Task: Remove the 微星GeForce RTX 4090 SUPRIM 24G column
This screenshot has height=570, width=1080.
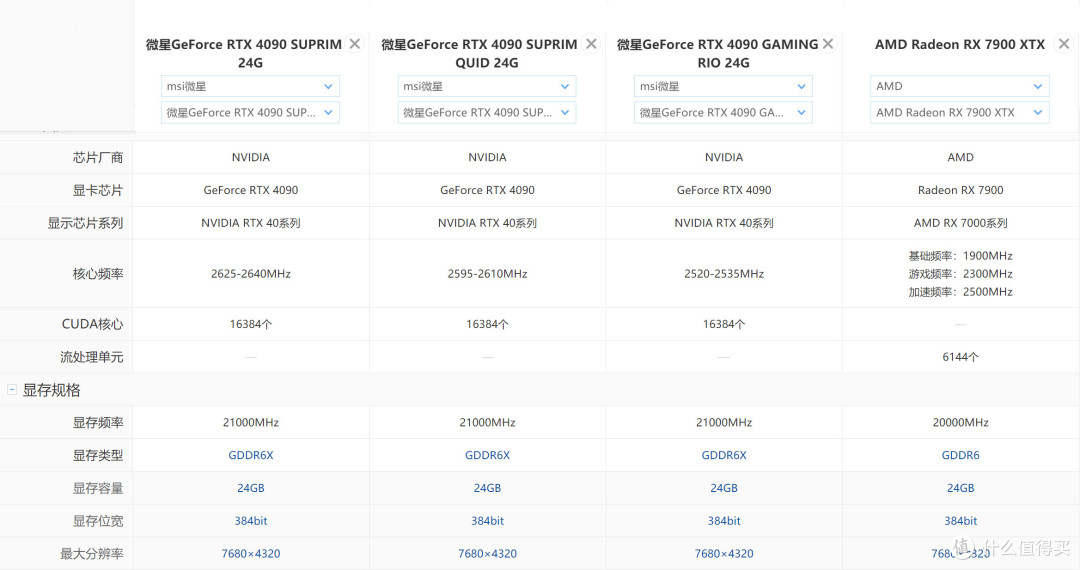Action: click(x=355, y=44)
